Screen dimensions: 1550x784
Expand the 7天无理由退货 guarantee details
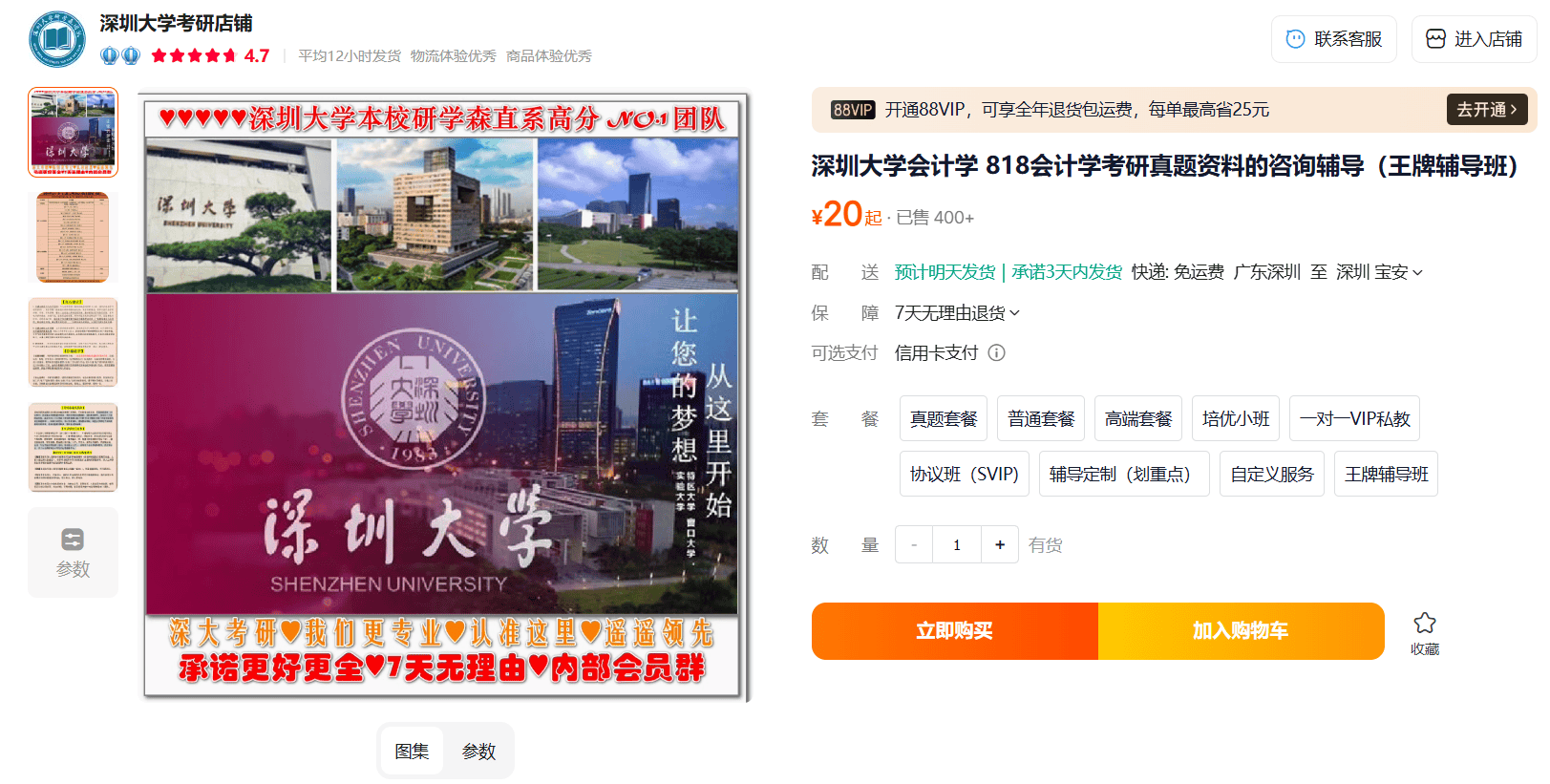(x=957, y=313)
